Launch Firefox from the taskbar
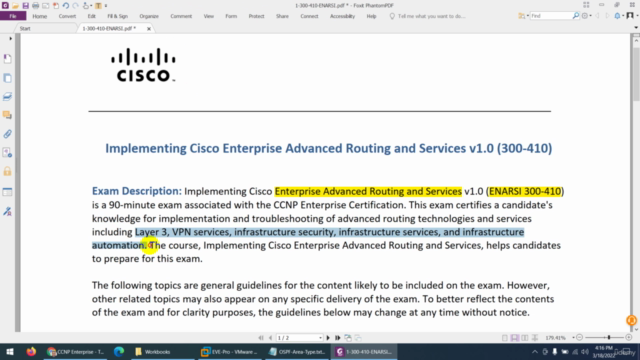This screenshot has width=640, height=360. click(x=31, y=351)
